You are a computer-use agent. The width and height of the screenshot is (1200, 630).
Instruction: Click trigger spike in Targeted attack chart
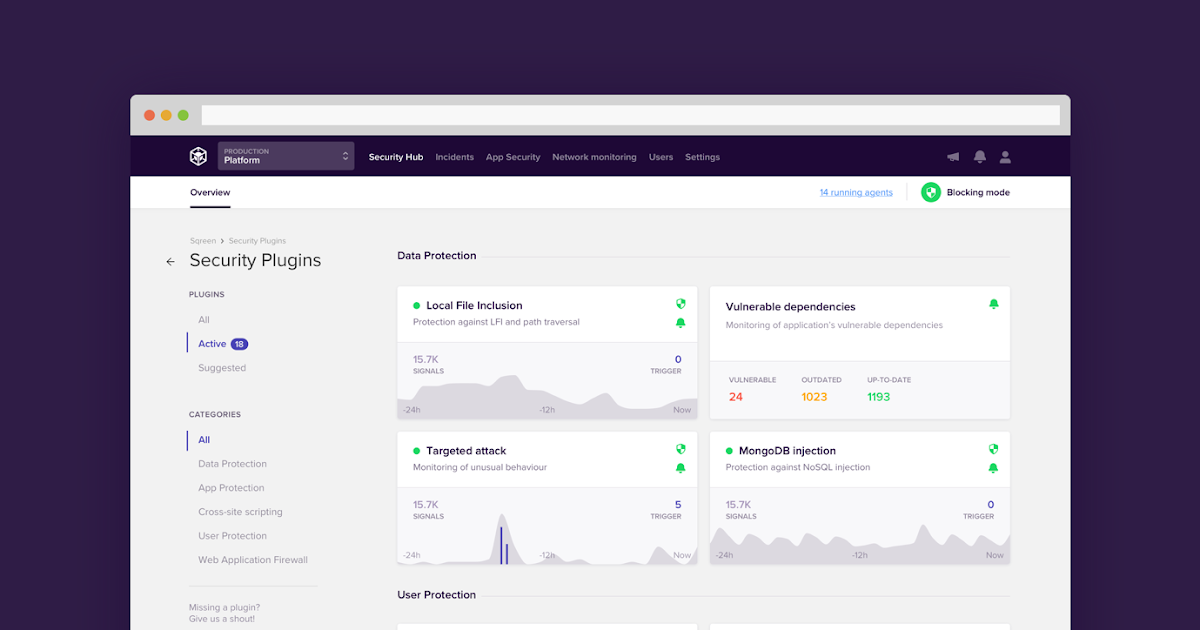click(x=503, y=545)
